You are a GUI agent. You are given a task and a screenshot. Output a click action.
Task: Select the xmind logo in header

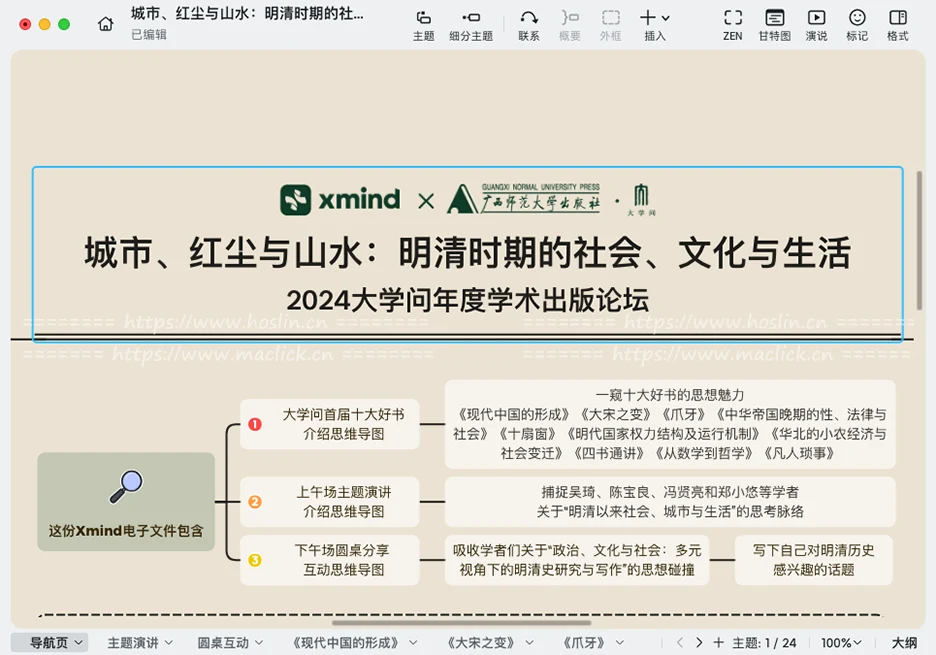point(340,199)
